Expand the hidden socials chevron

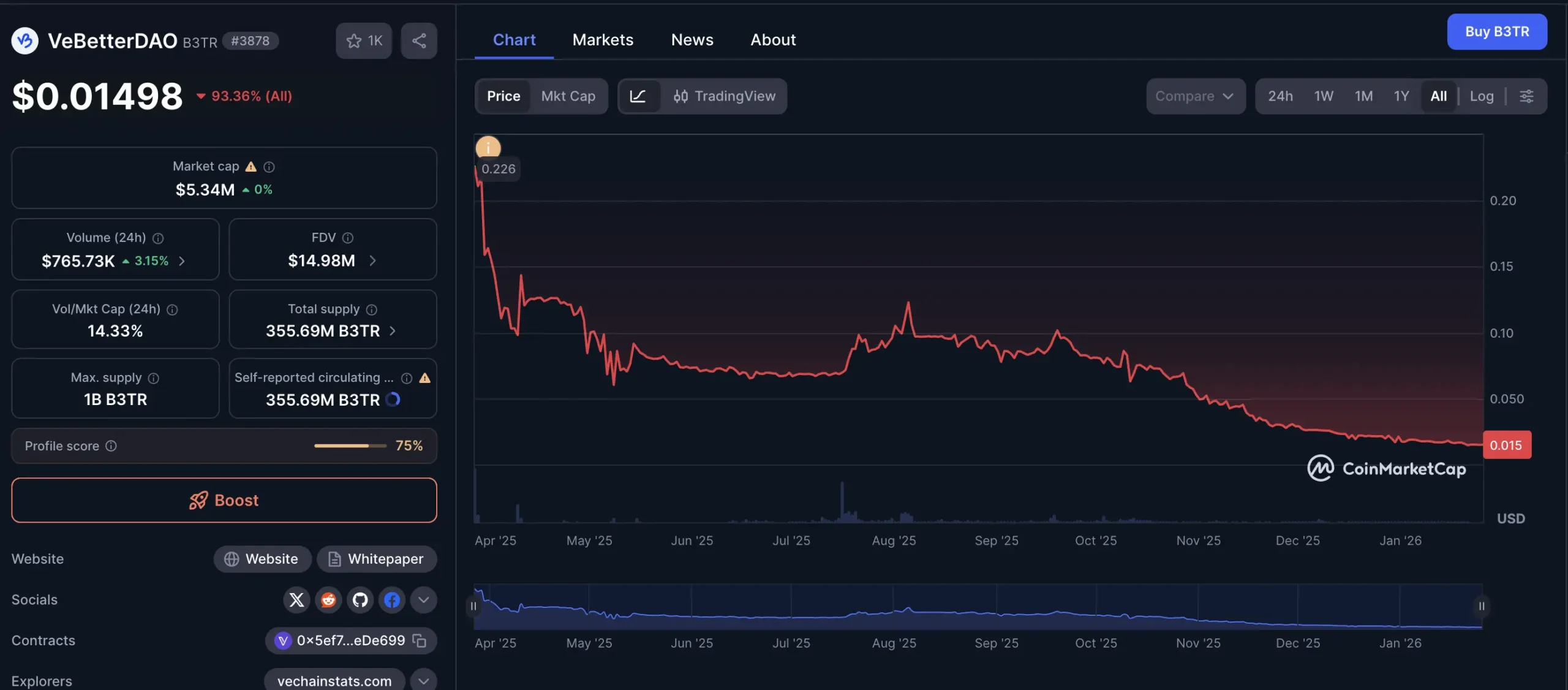[423, 600]
